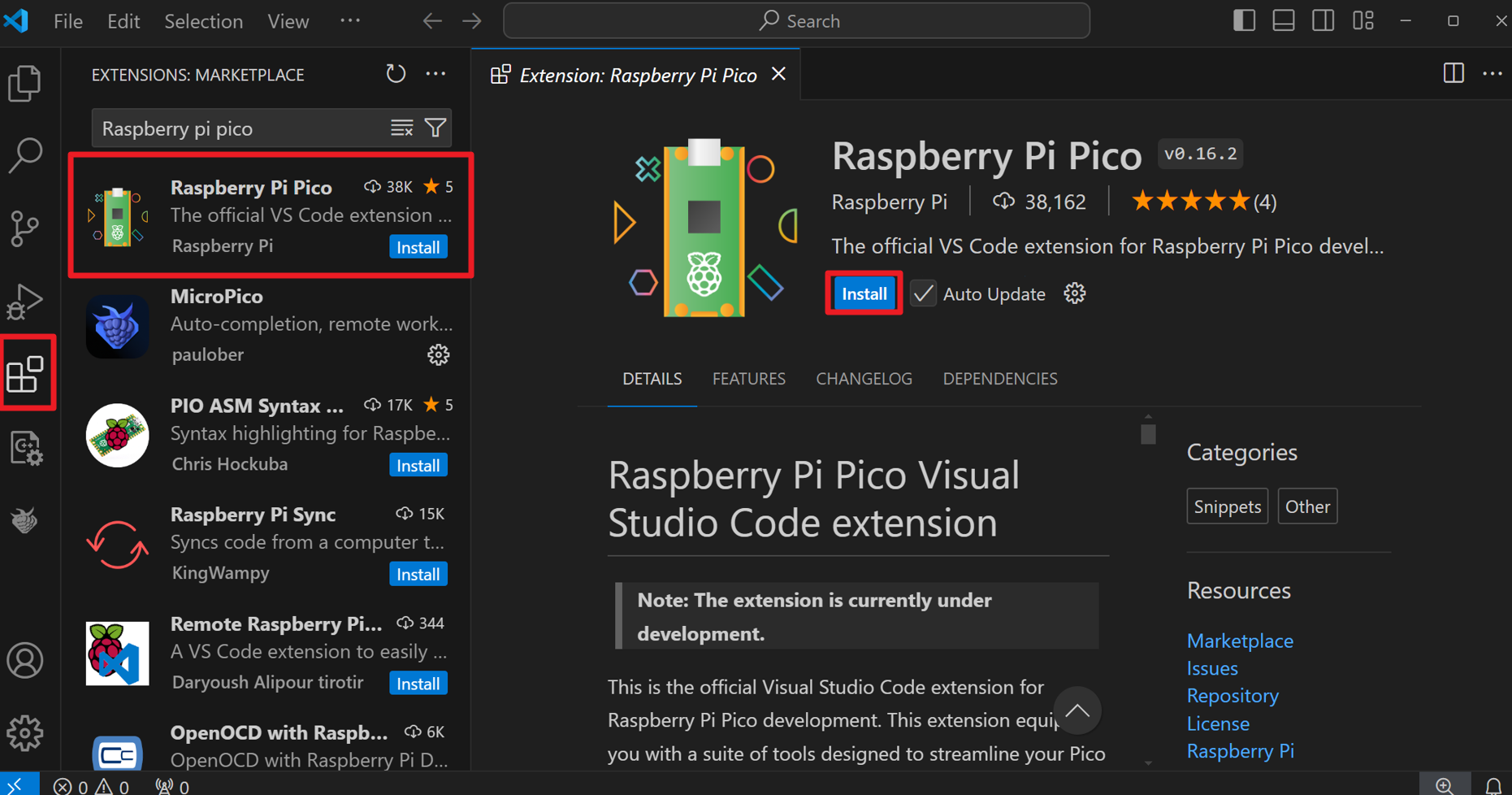The image size is (1512, 795).
Task: Clear extensions search results
Action: click(x=401, y=128)
